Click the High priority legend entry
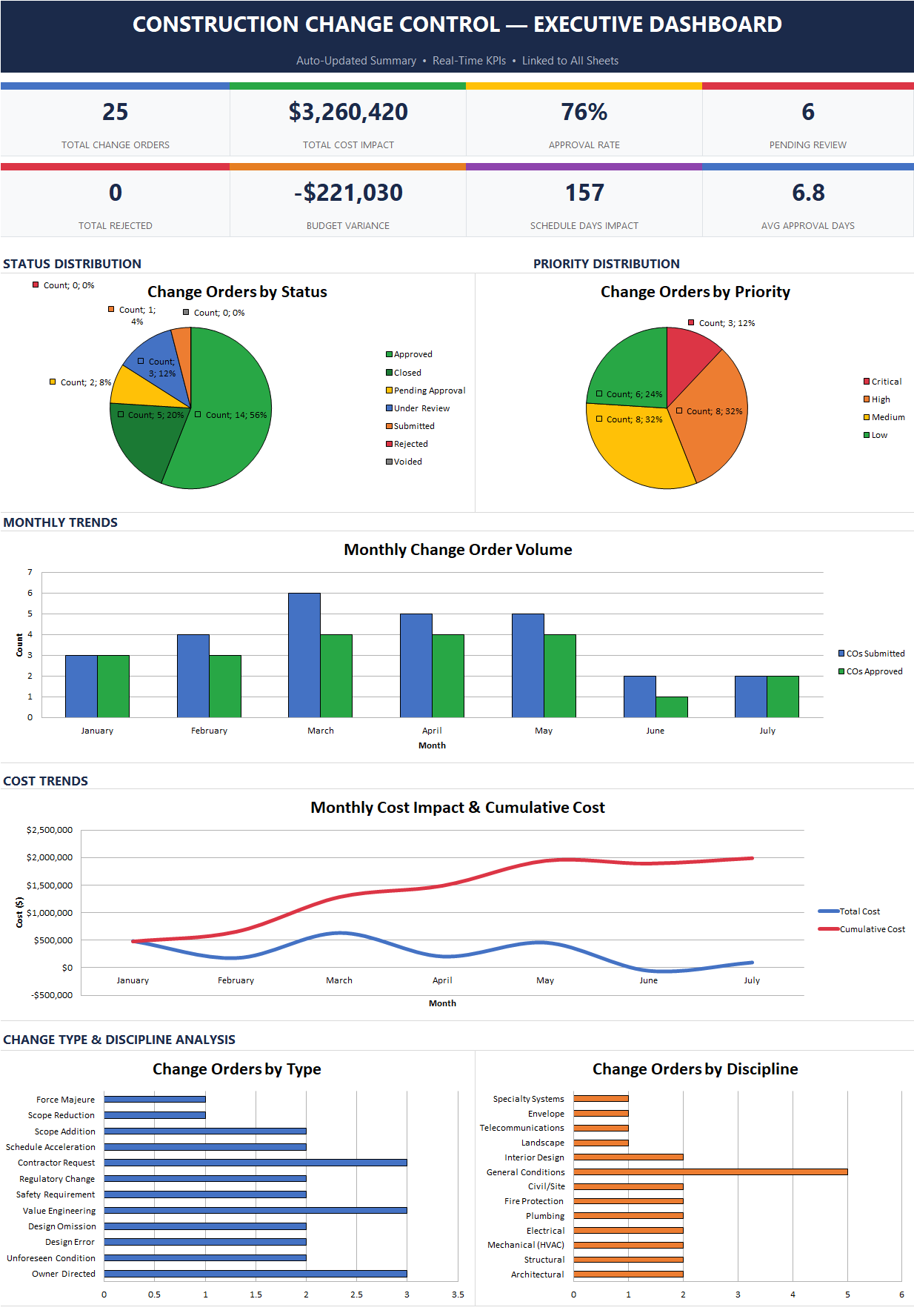This screenshot has height=1316, width=914. [x=877, y=399]
